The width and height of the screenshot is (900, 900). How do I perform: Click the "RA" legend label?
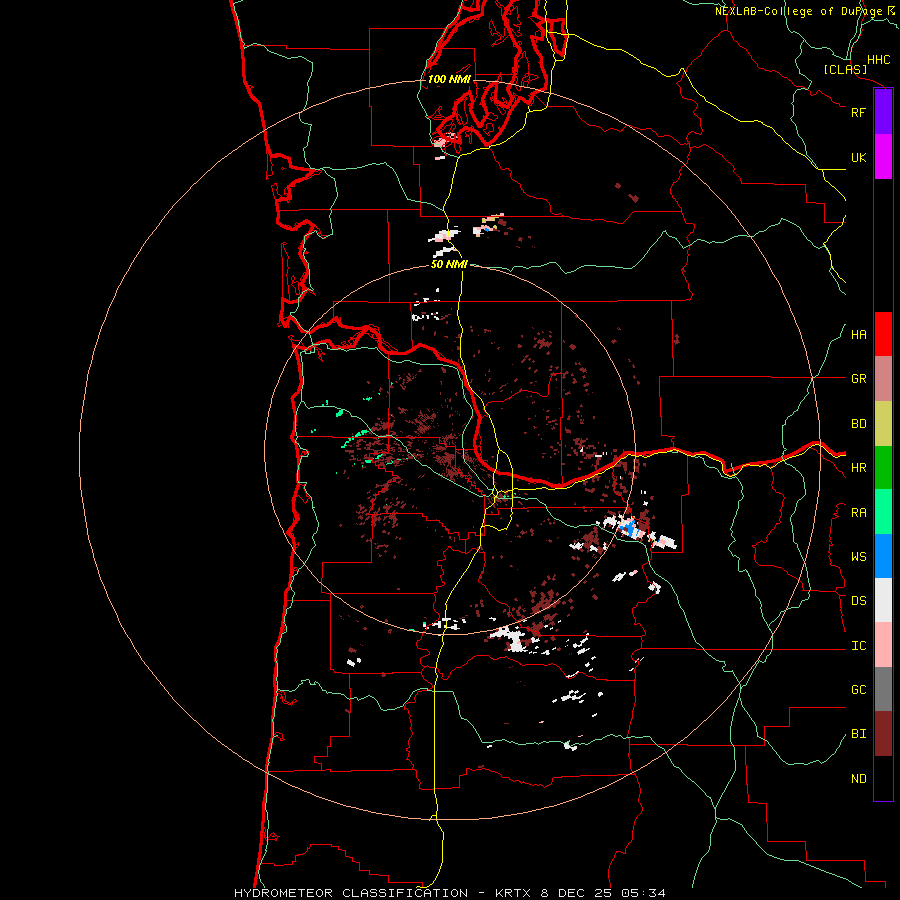click(858, 513)
